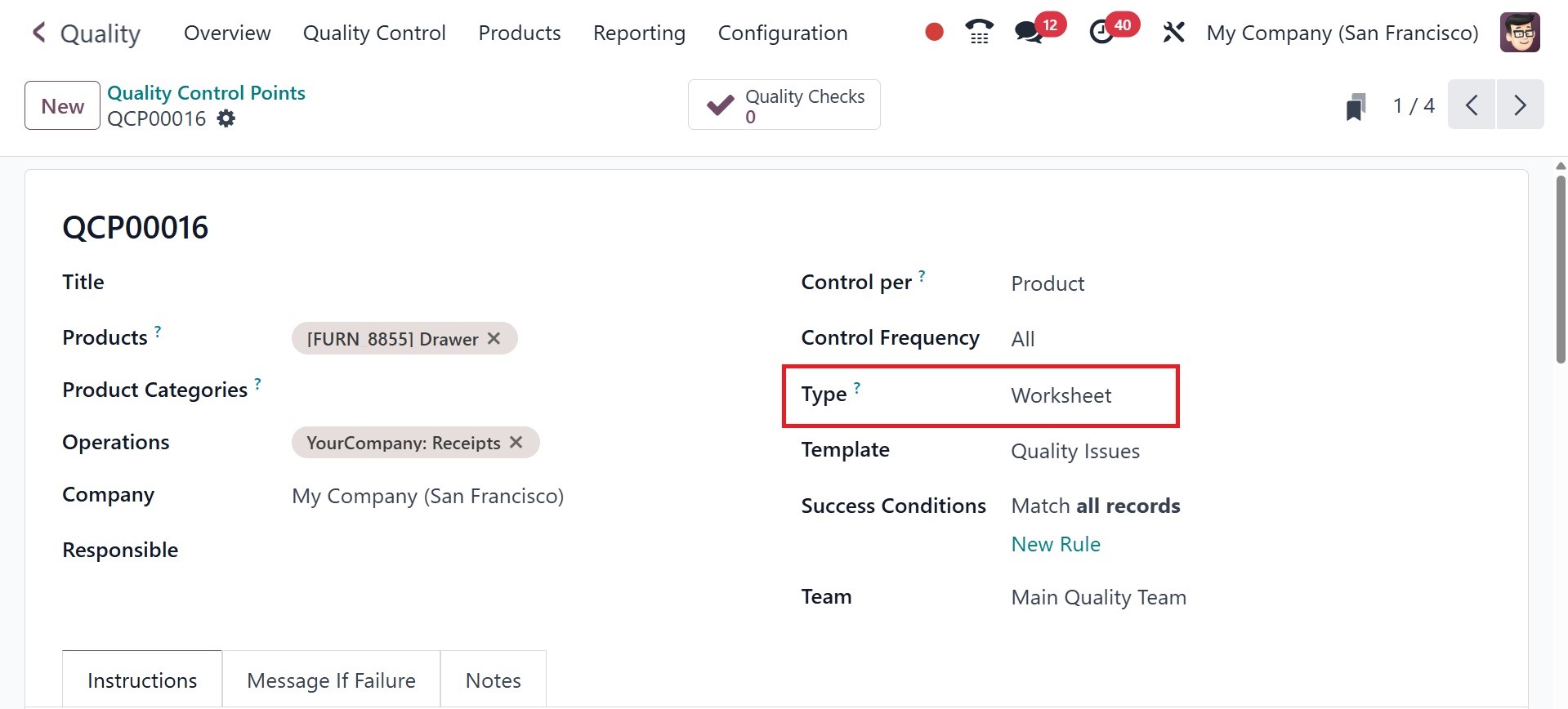Click the New button
1568x709 pixels.
pyautogui.click(x=62, y=106)
